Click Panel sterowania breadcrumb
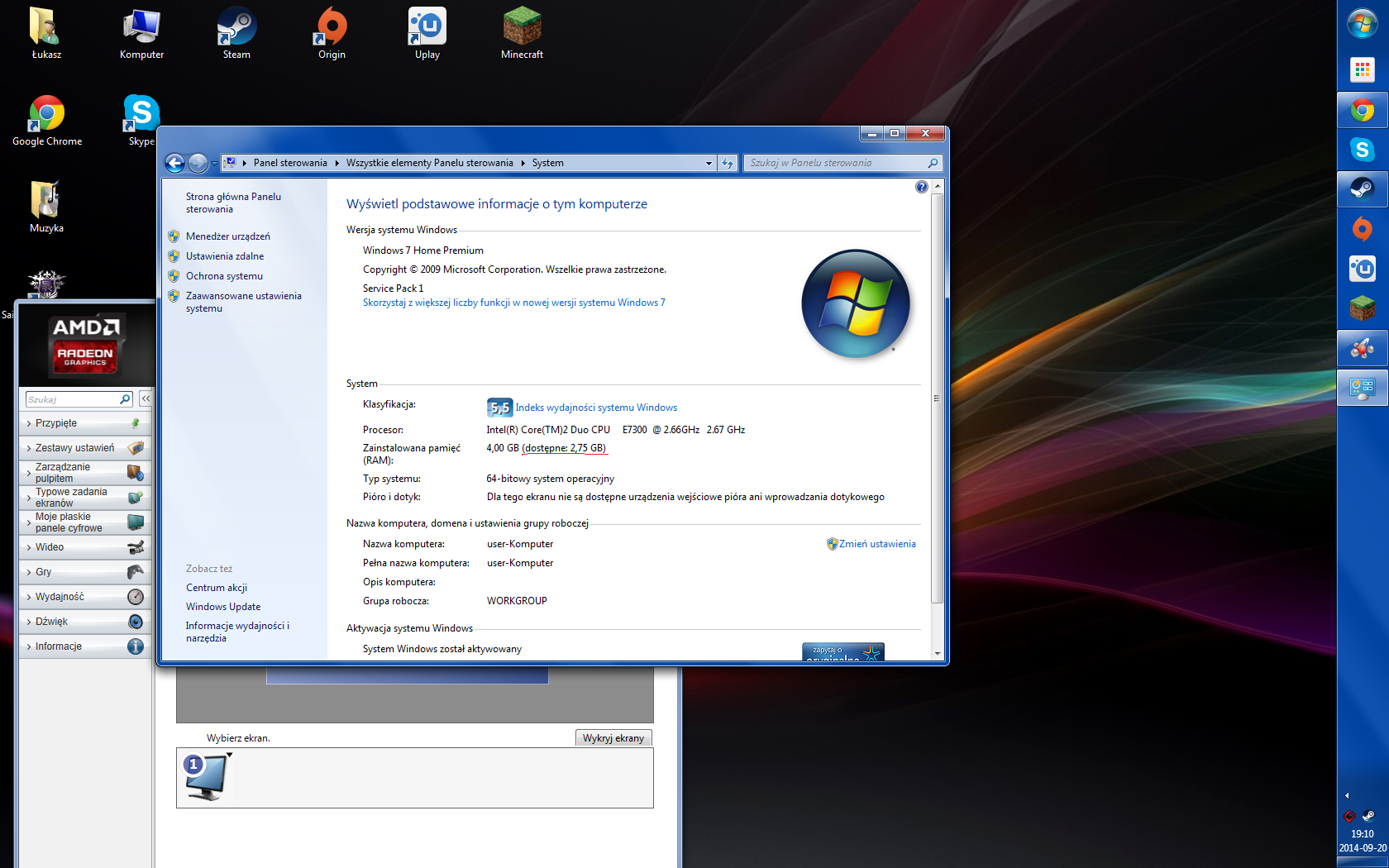This screenshot has height=868, width=1389. [290, 163]
